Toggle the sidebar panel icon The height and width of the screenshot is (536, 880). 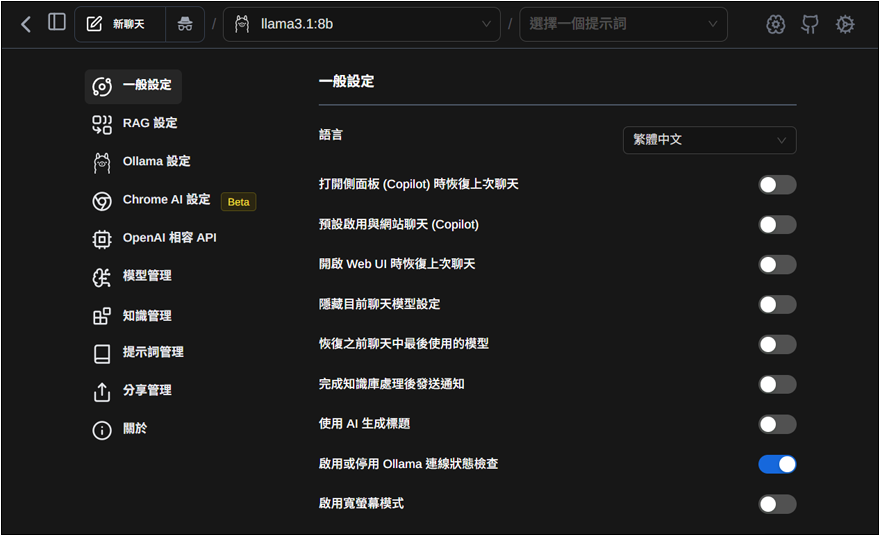pyautogui.click(x=57, y=22)
